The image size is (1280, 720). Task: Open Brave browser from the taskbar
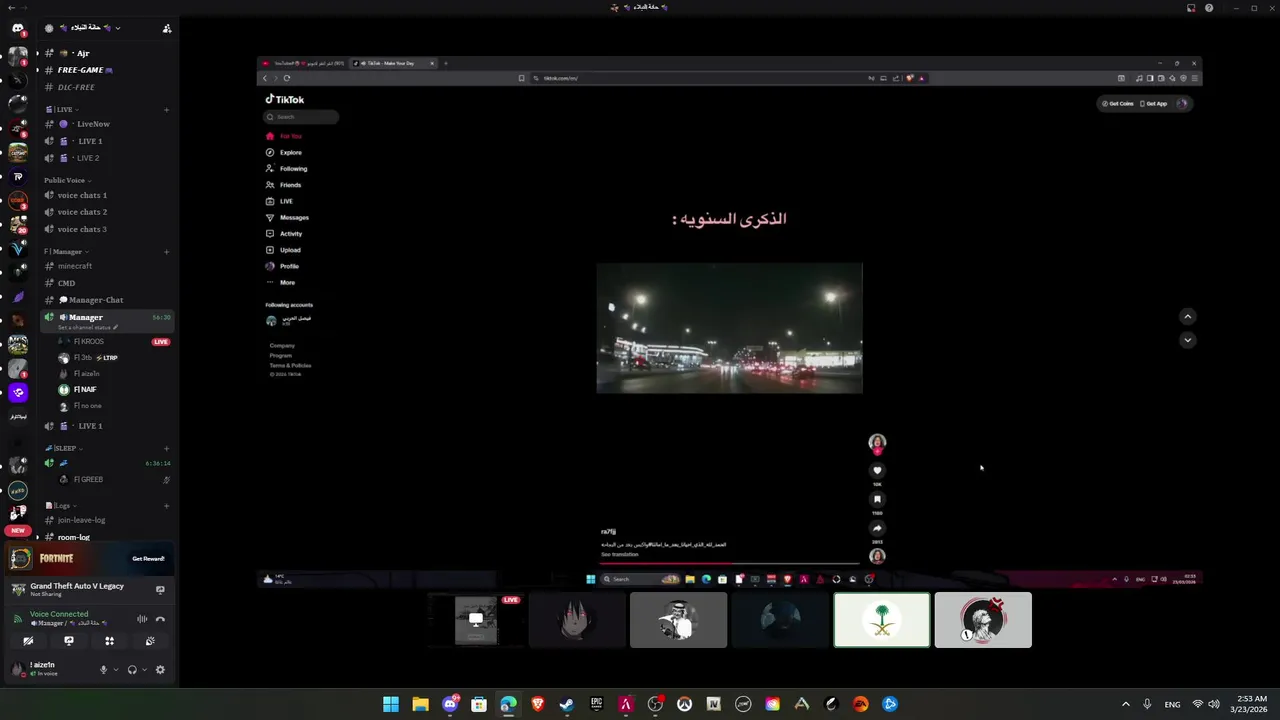tap(538, 704)
